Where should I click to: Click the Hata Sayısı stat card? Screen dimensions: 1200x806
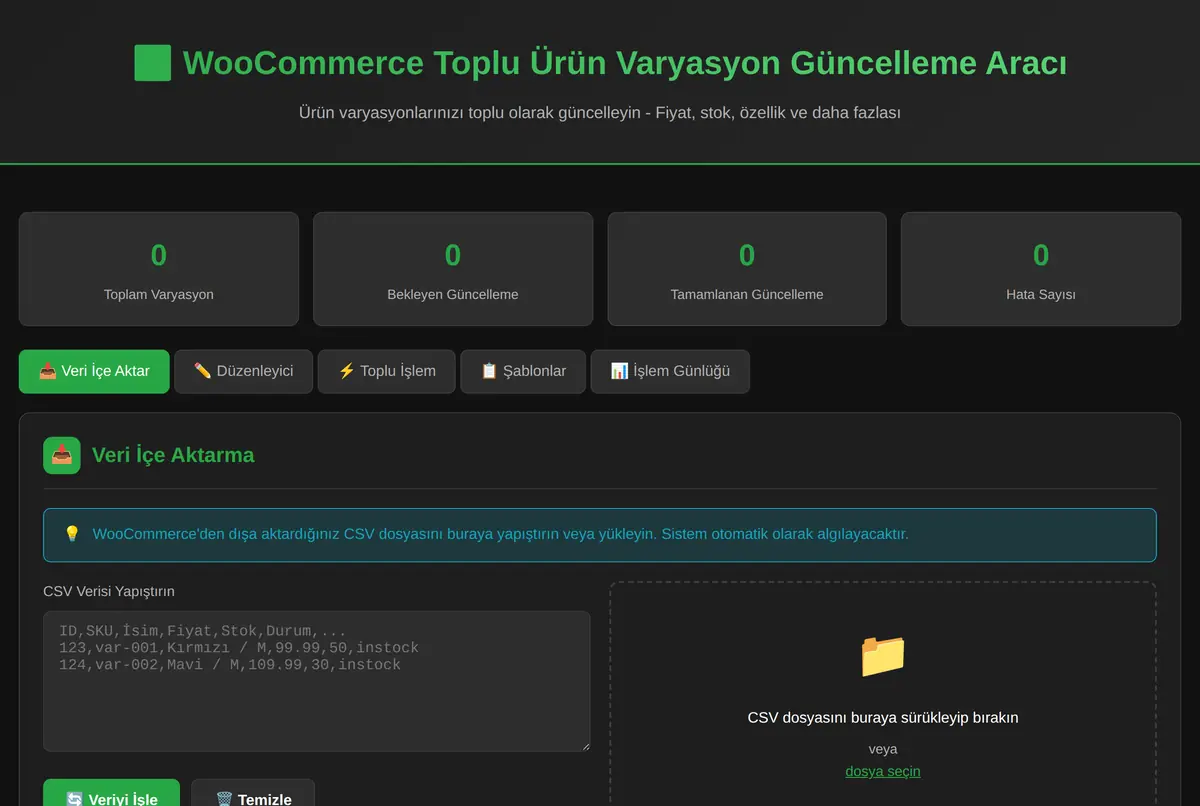(1041, 269)
